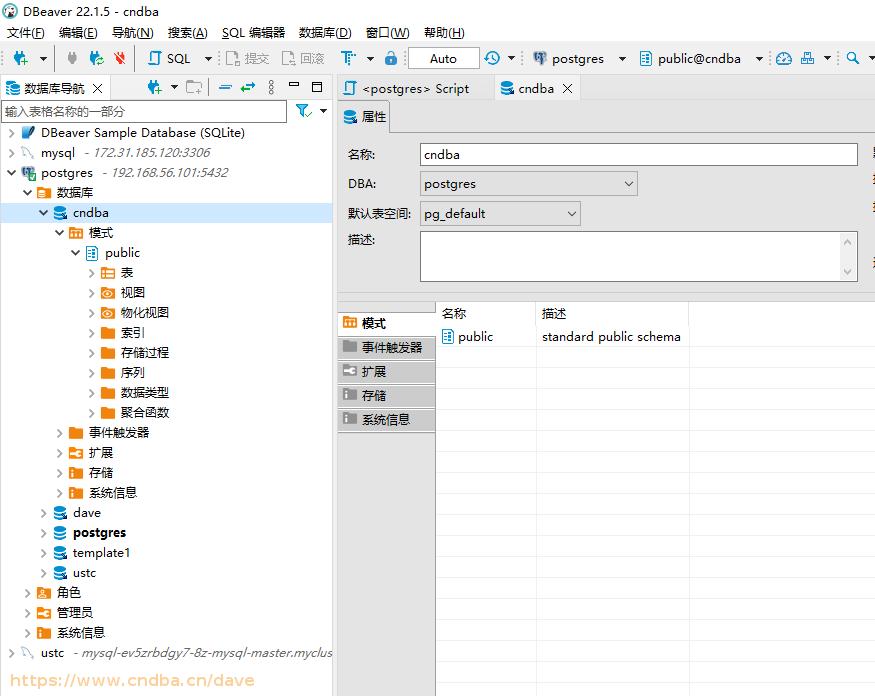Open the dropdown arrow beside the SQL button

pos(208,58)
